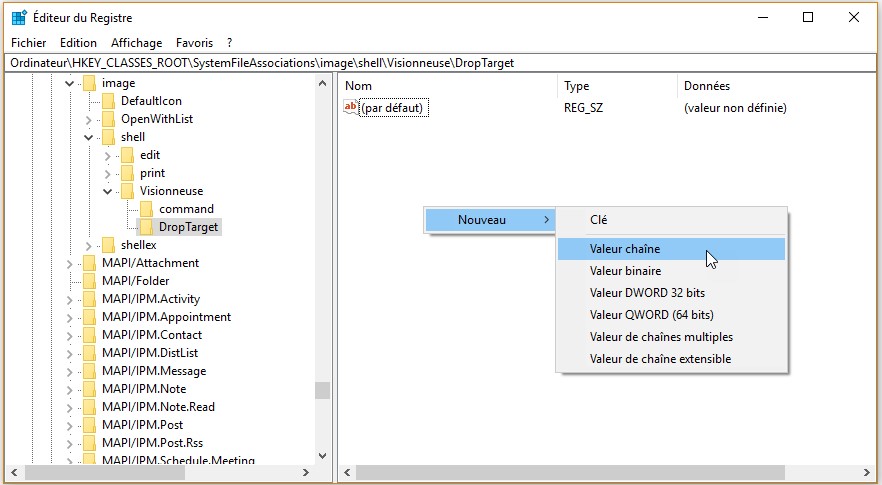Screen dimensions: 882x485
Task: Click the Données column header
Action: 706,86
